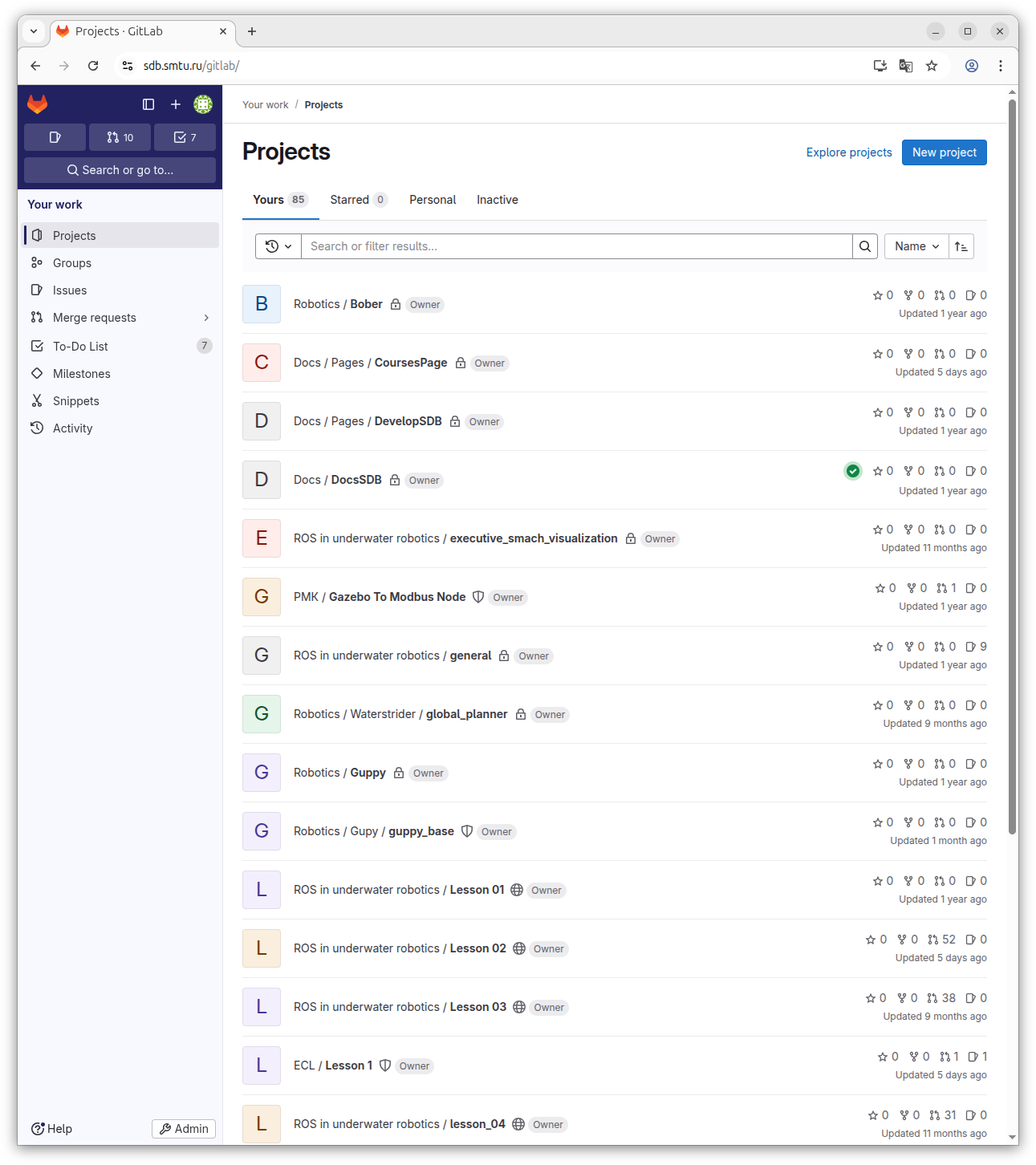Open your avatar menu in the sidebar
This screenshot has width=1036, height=1165.
[203, 104]
